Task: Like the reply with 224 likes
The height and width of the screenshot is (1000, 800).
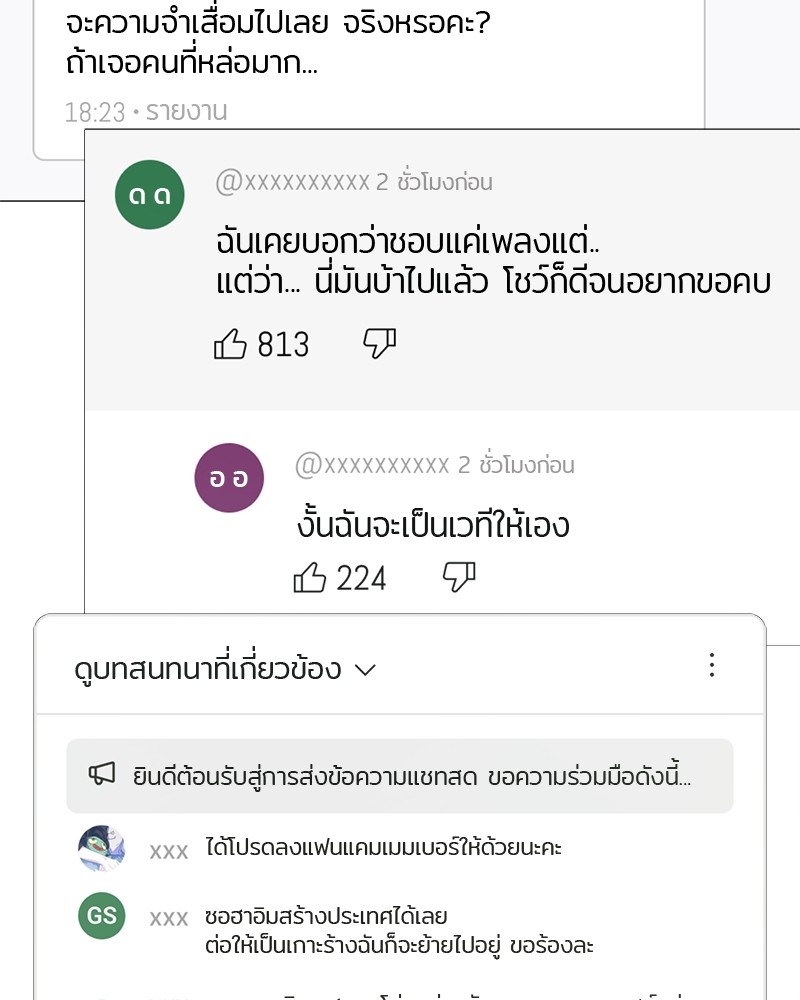Action: tap(310, 578)
